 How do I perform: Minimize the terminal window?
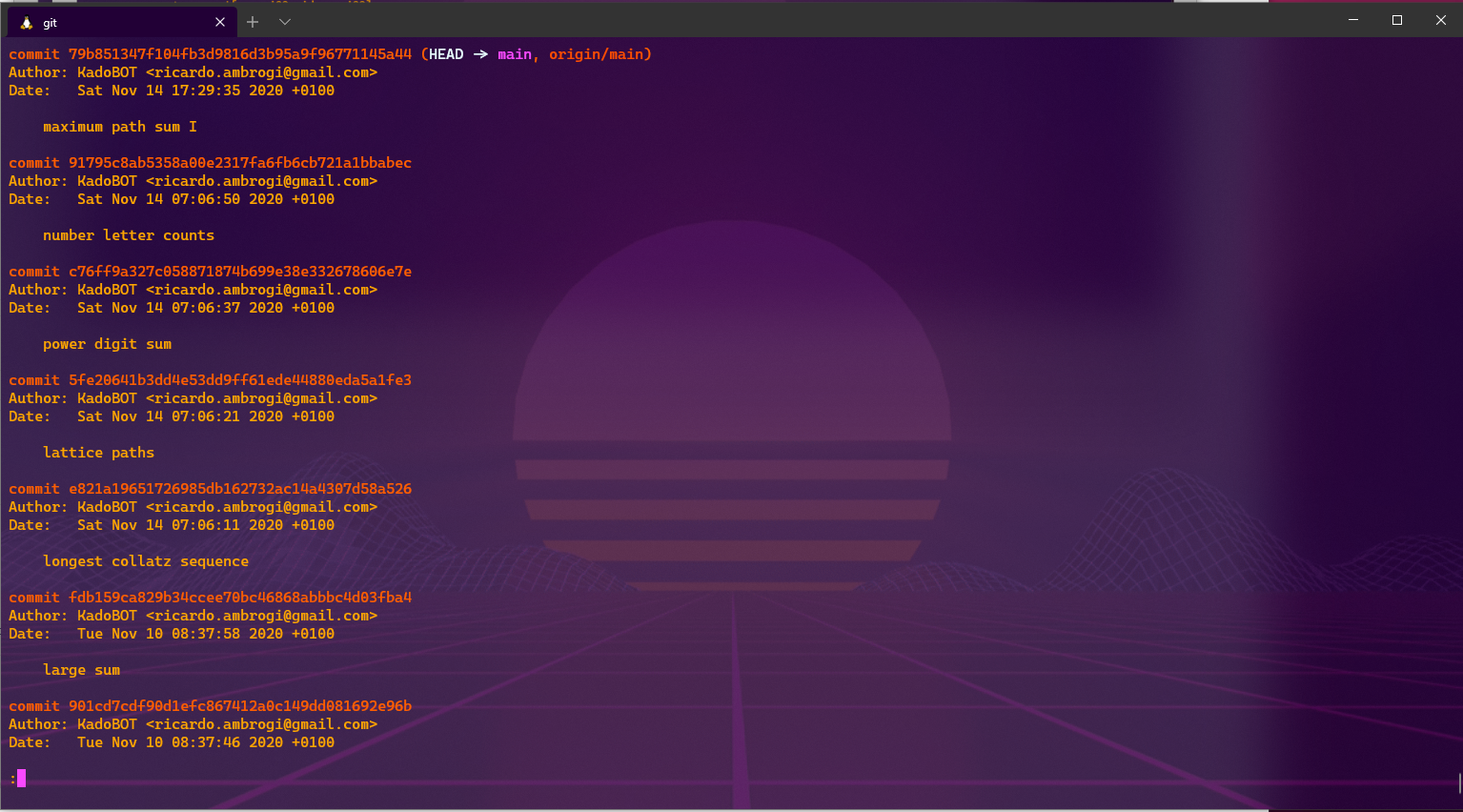1352,20
